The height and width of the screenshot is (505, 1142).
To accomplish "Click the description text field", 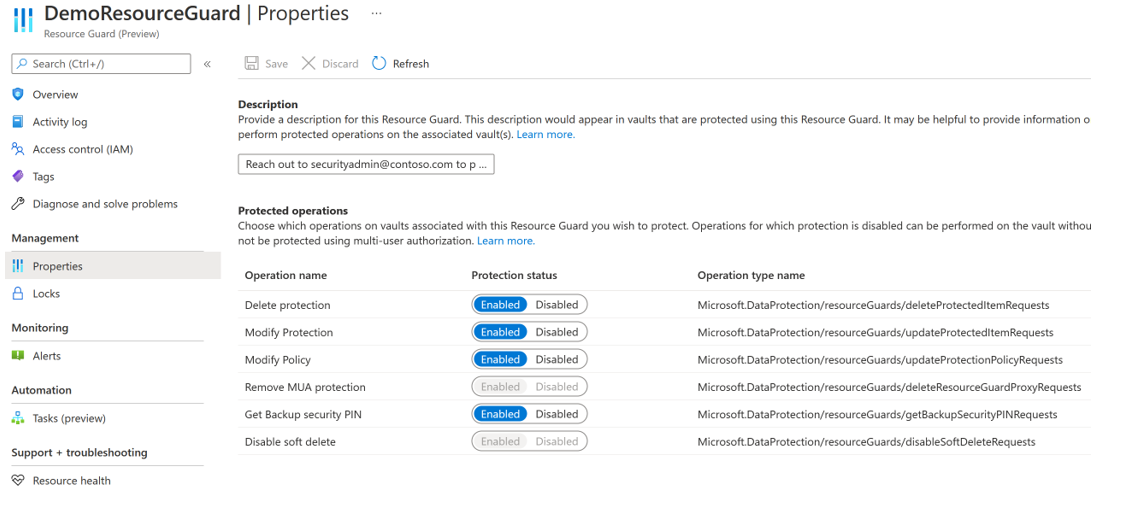I will click(366, 164).
